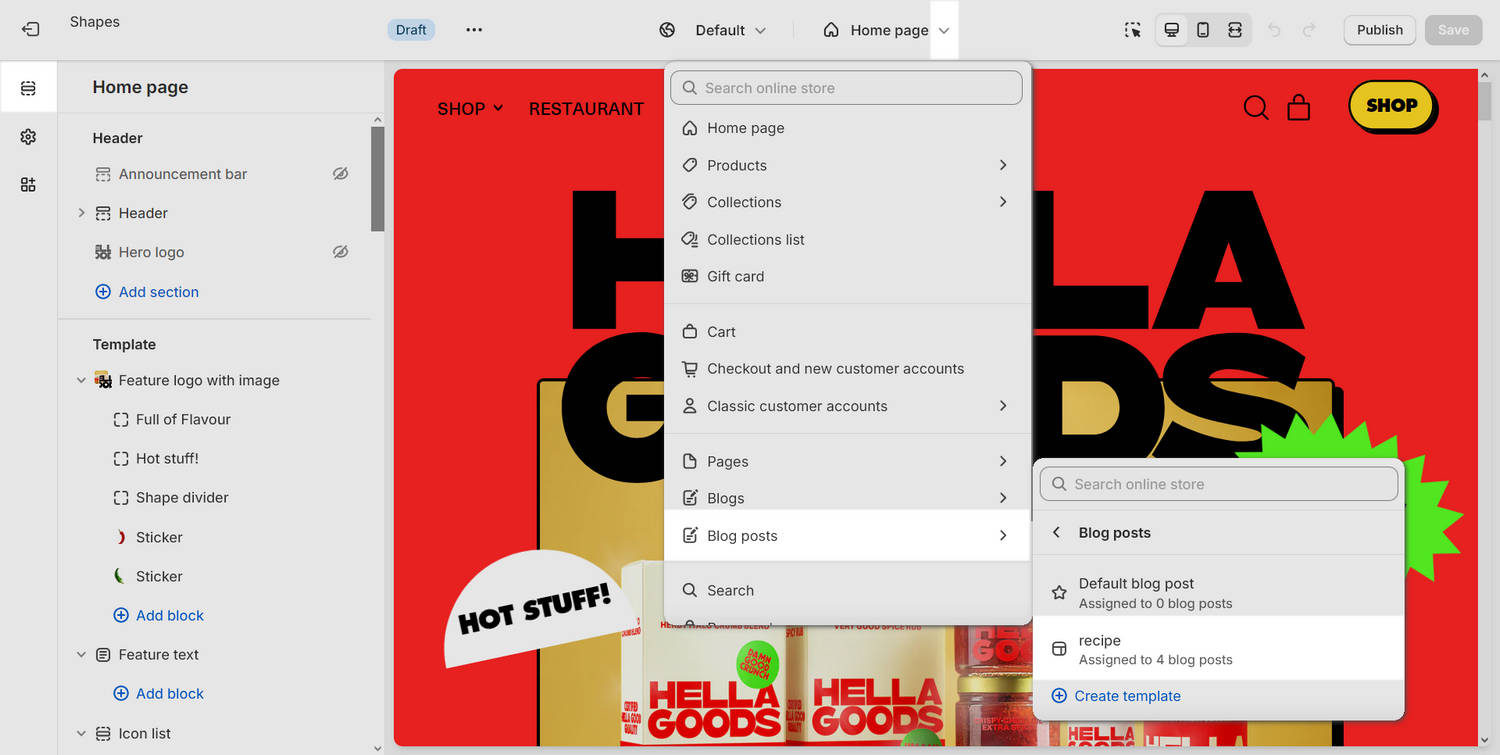Viewport: 1500px width, 755px height.
Task: Click Create template link
Action: coord(1116,696)
